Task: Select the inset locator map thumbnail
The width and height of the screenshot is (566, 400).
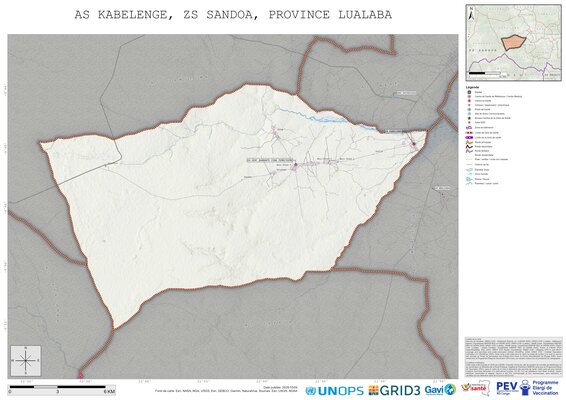Action: (x=513, y=43)
